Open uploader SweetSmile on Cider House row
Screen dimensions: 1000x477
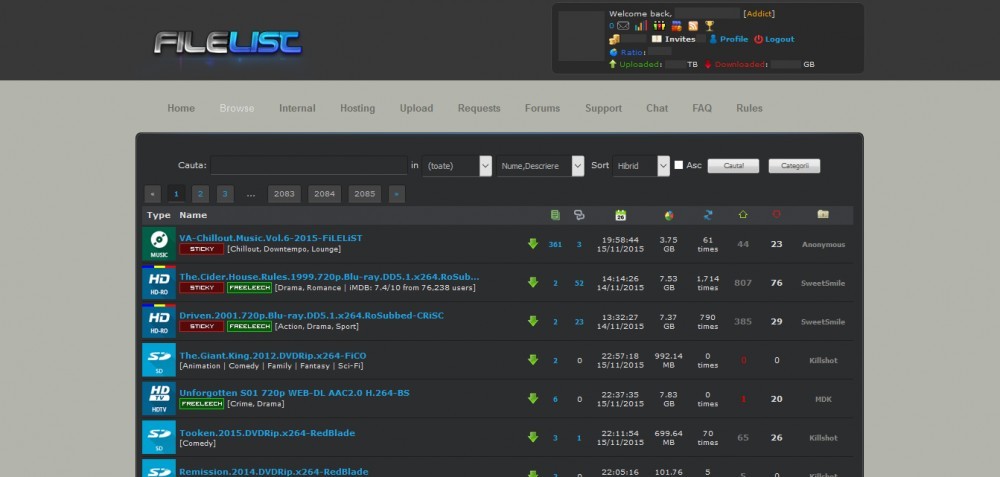[823, 283]
